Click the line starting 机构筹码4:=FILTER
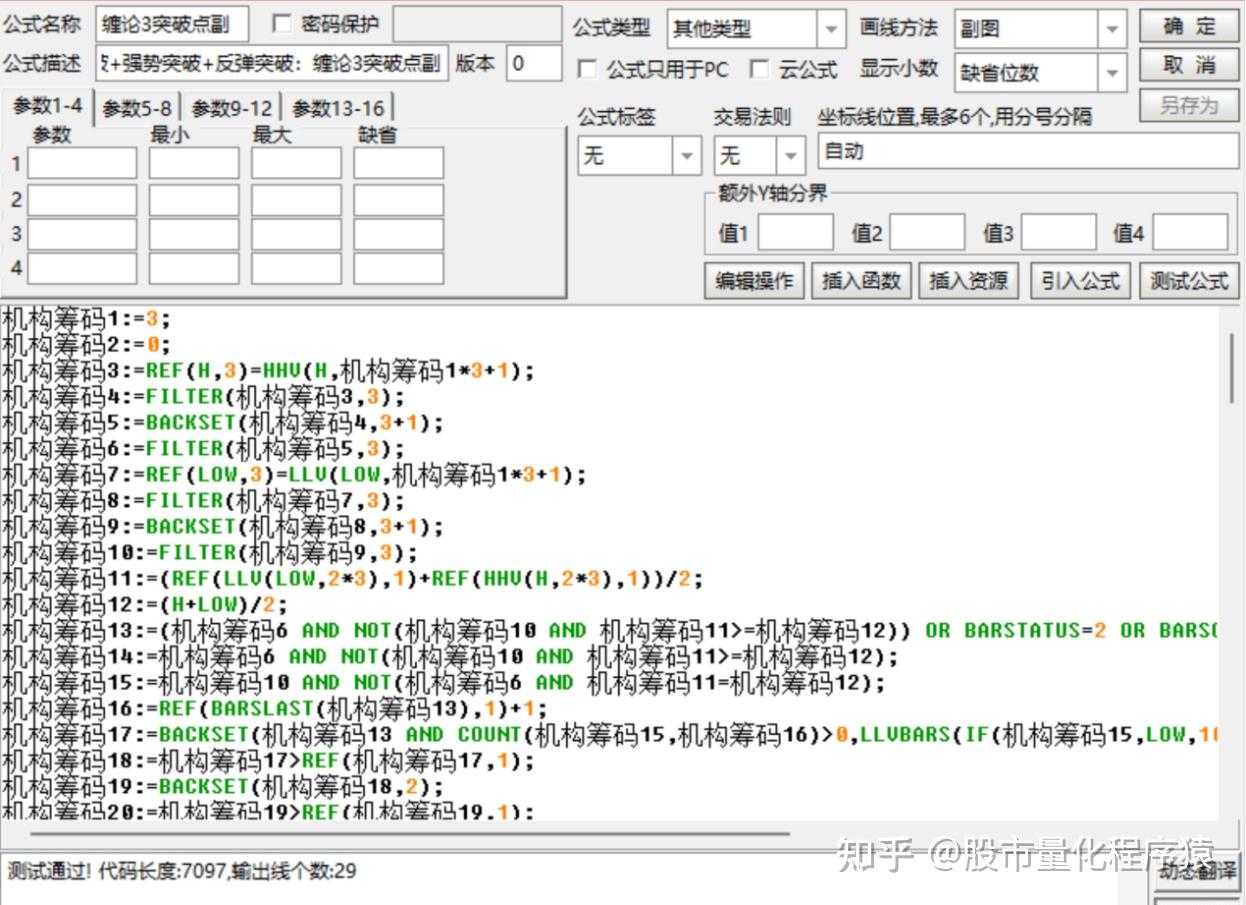Viewport: 1246px width, 905px height. [x=203, y=397]
